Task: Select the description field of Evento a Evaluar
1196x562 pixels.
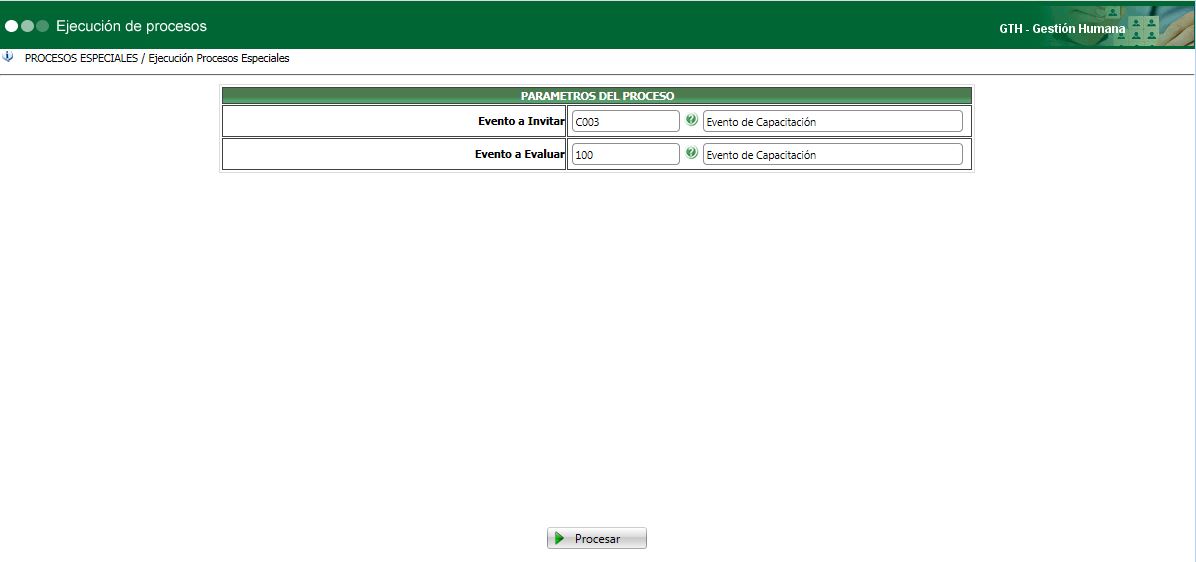Action: 832,154
